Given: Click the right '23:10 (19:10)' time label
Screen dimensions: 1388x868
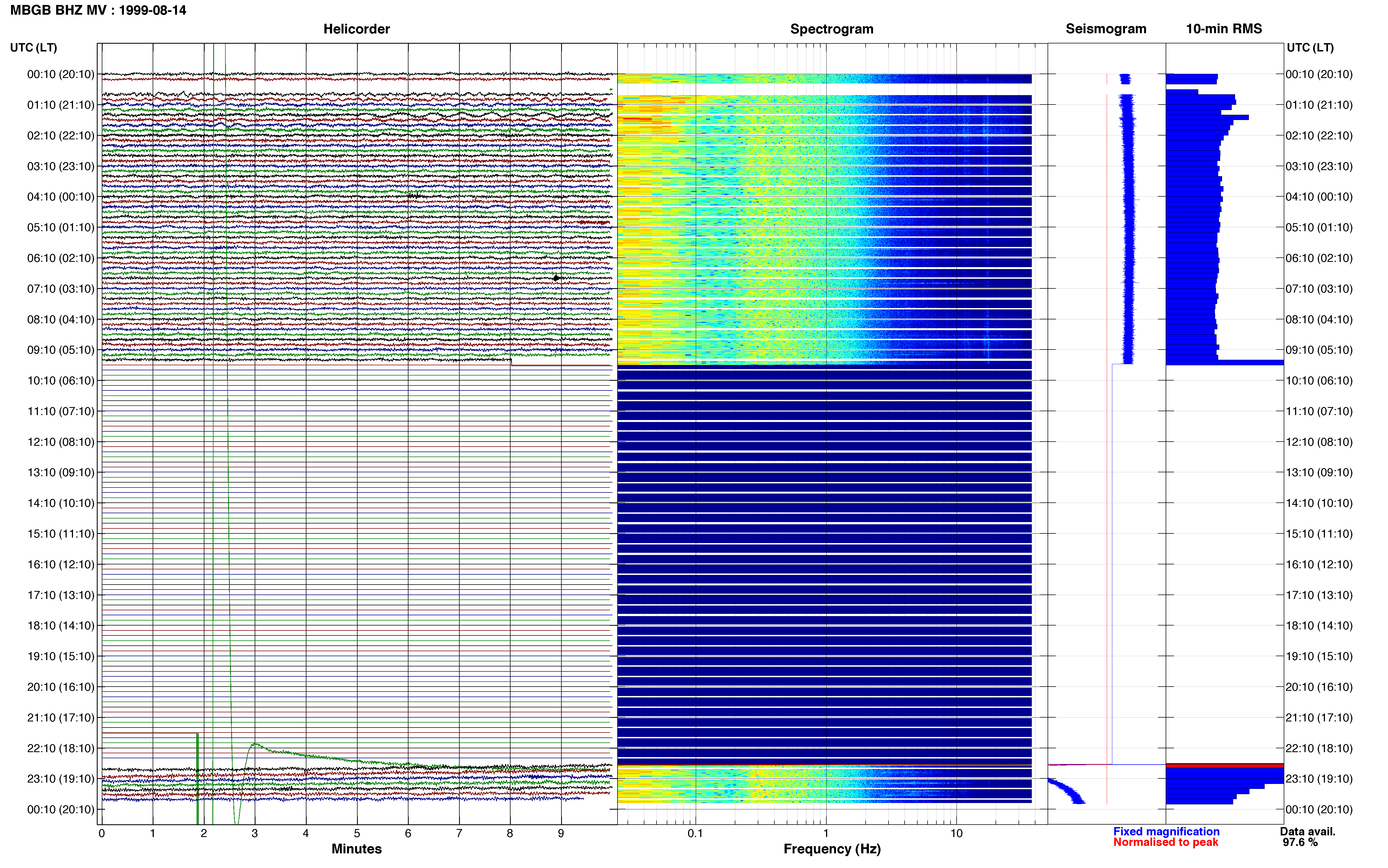Looking at the screenshot, I should (1319, 778).
